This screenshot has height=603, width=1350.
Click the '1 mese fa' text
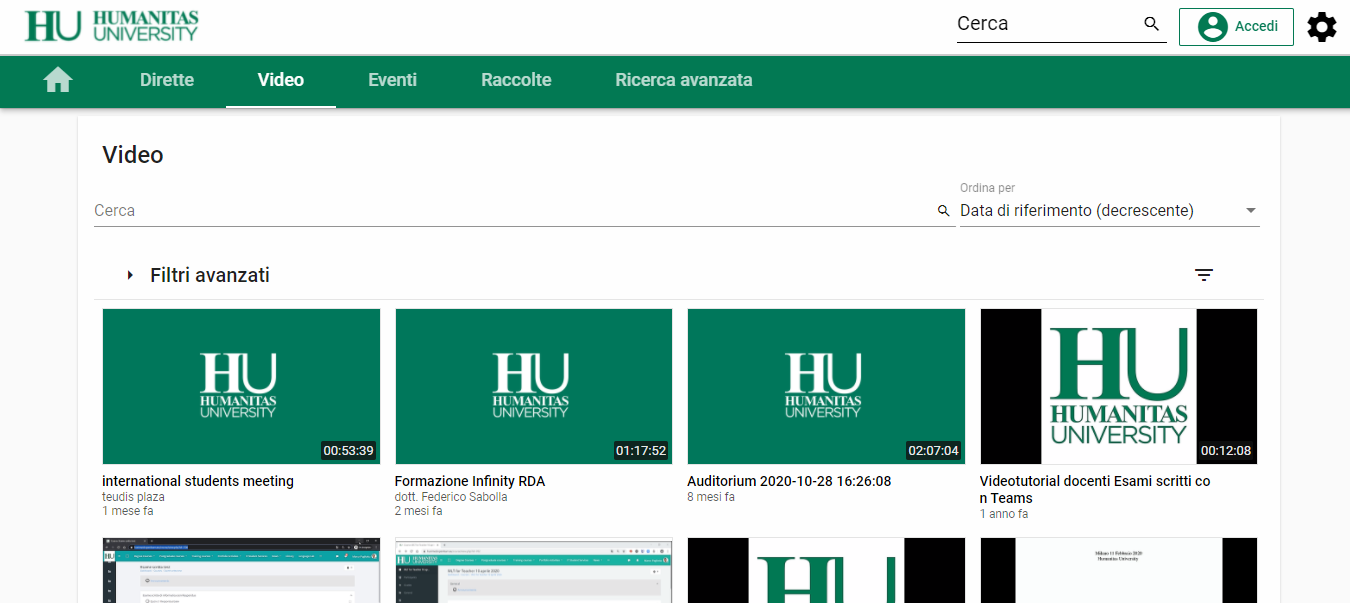(x=128, y=511)
